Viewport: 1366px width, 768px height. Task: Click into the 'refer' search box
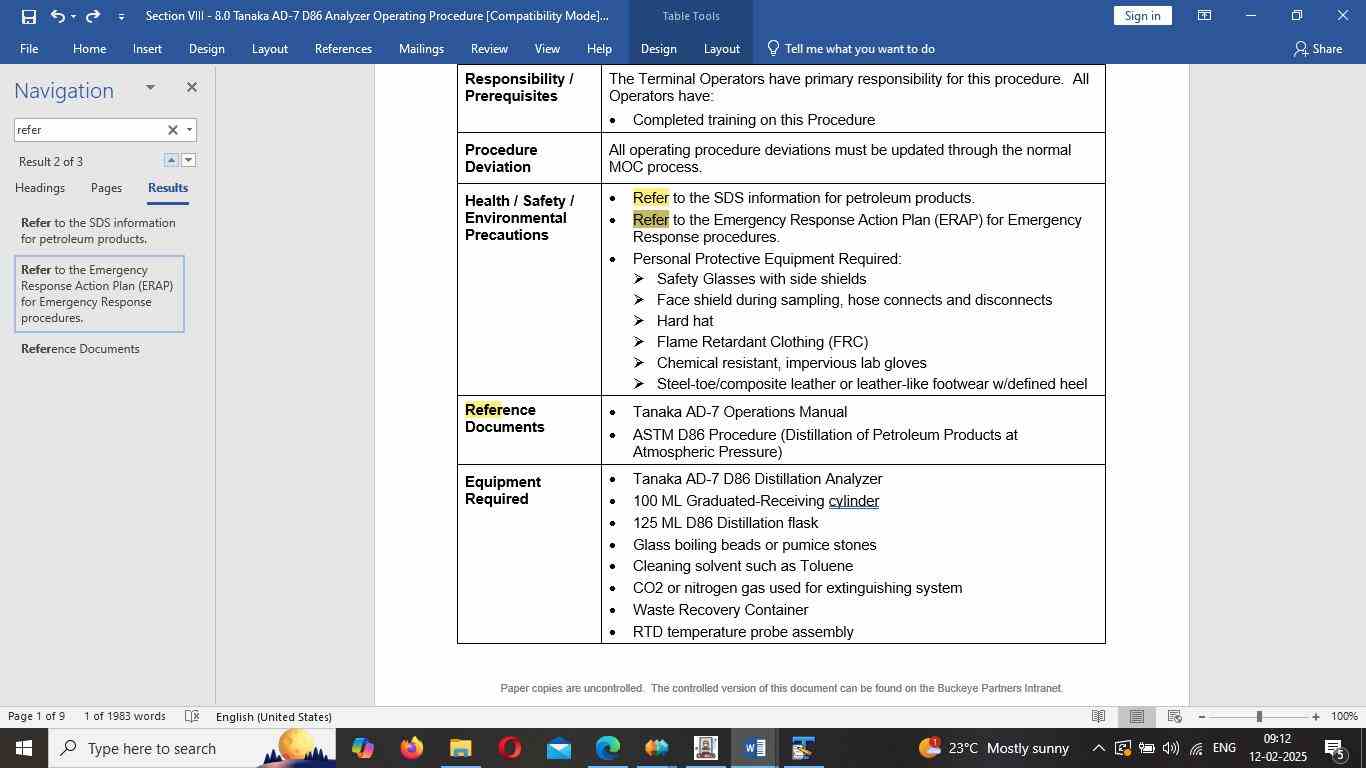tap(88, 130)
